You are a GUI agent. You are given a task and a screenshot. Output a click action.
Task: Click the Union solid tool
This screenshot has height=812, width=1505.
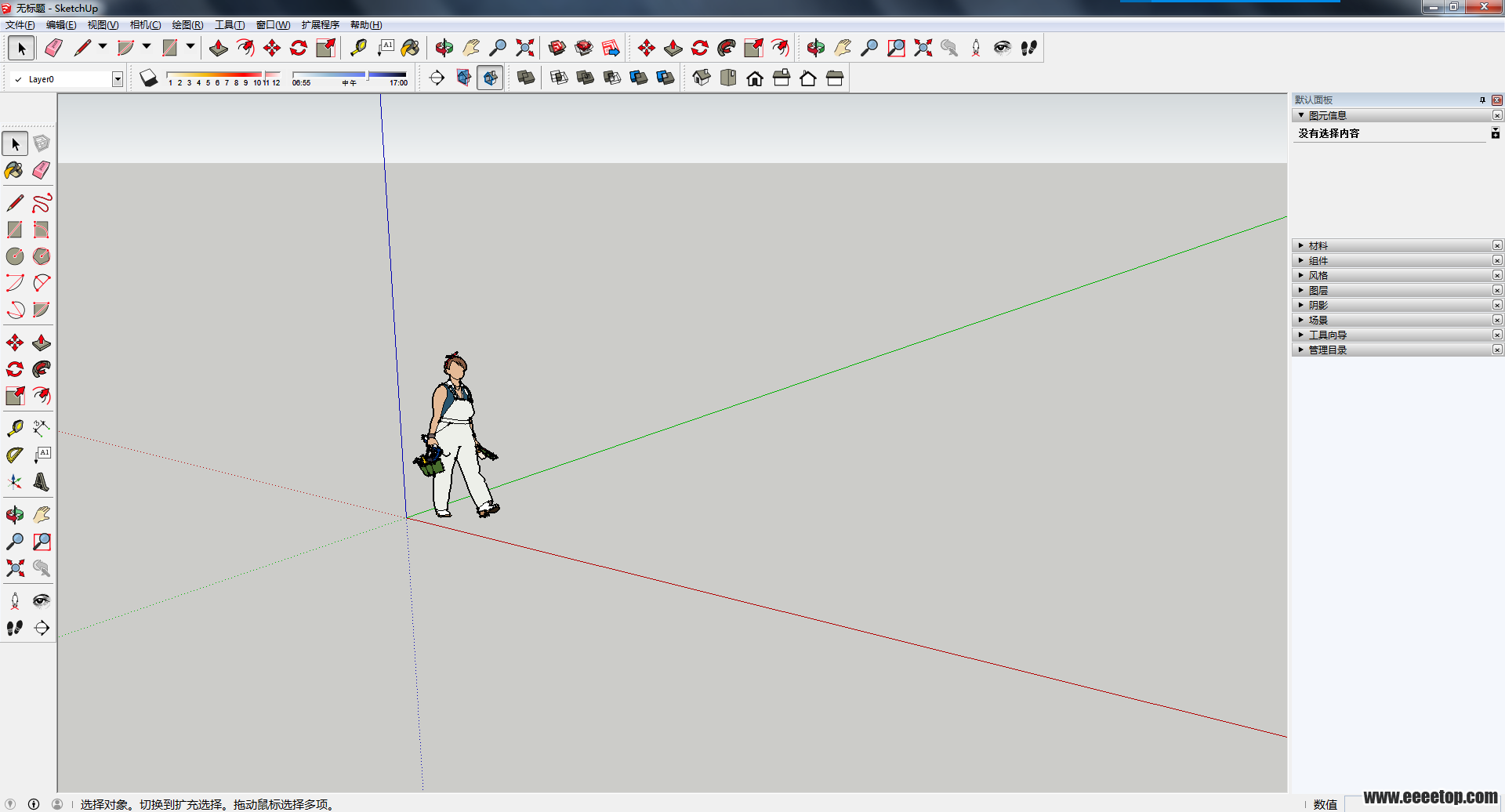586,78
